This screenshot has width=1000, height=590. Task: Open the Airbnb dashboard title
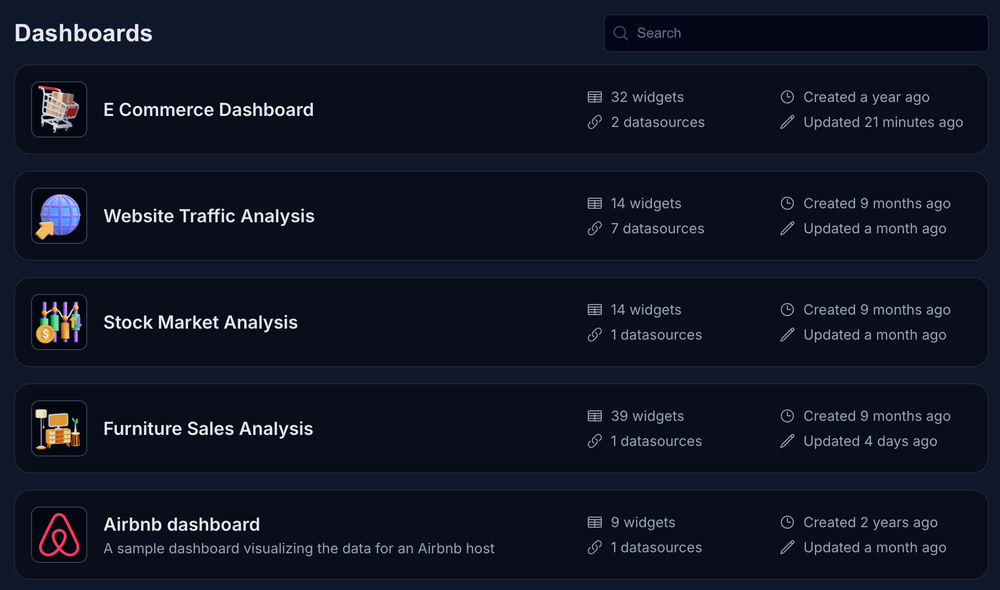click(181, 524)
